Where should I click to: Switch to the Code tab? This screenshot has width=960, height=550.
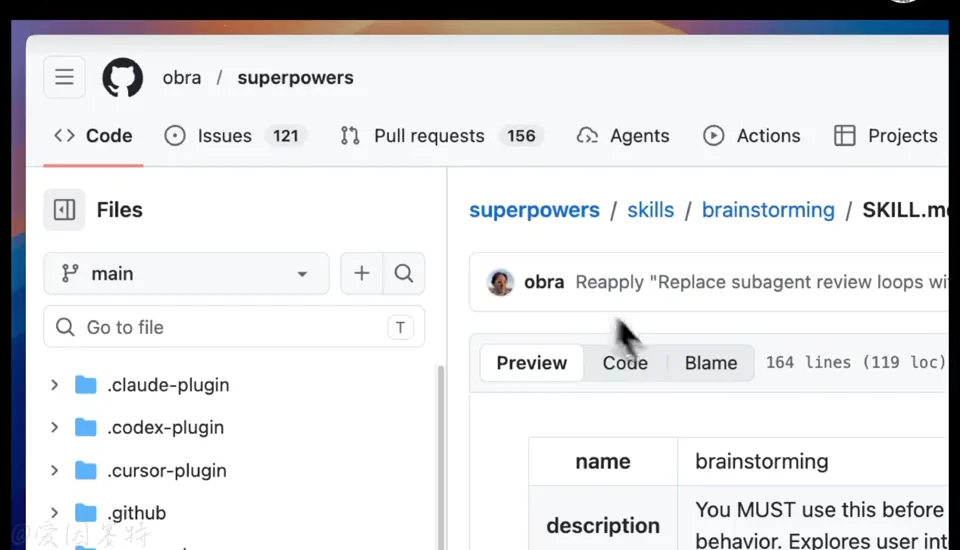pyautogui.click(x=93, y=135)
